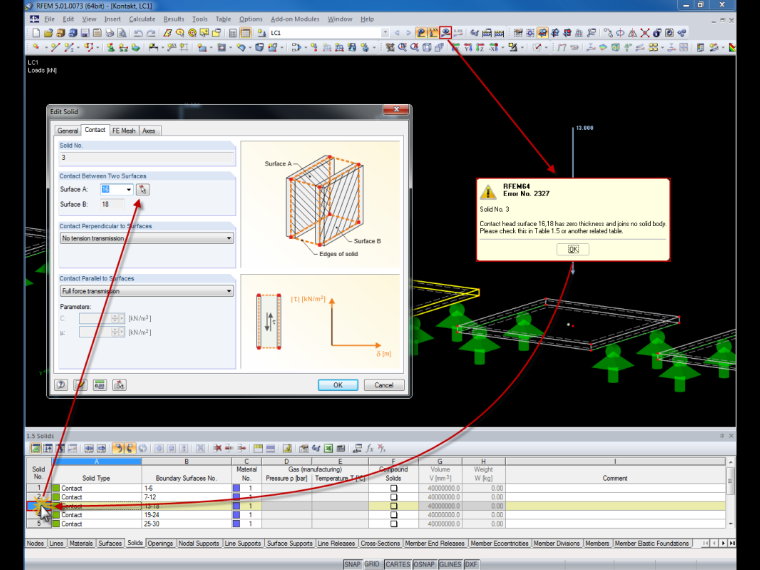This screenshot has height=570, width=760.
Task: Check Compound Solids box for solid 1
Action: (x=394, y=488)
